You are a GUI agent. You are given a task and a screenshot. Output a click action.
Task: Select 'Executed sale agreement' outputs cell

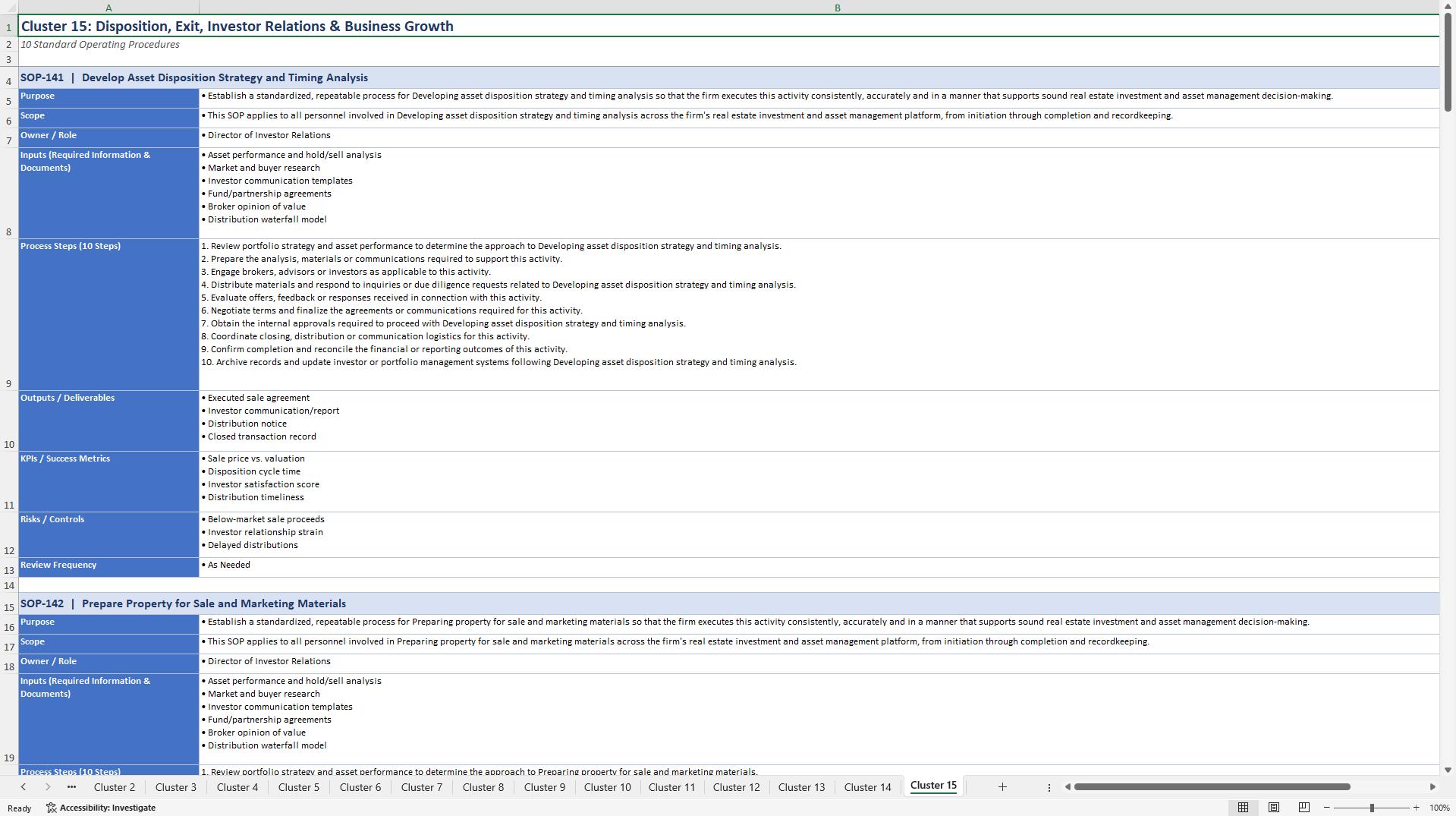(819, 421)
